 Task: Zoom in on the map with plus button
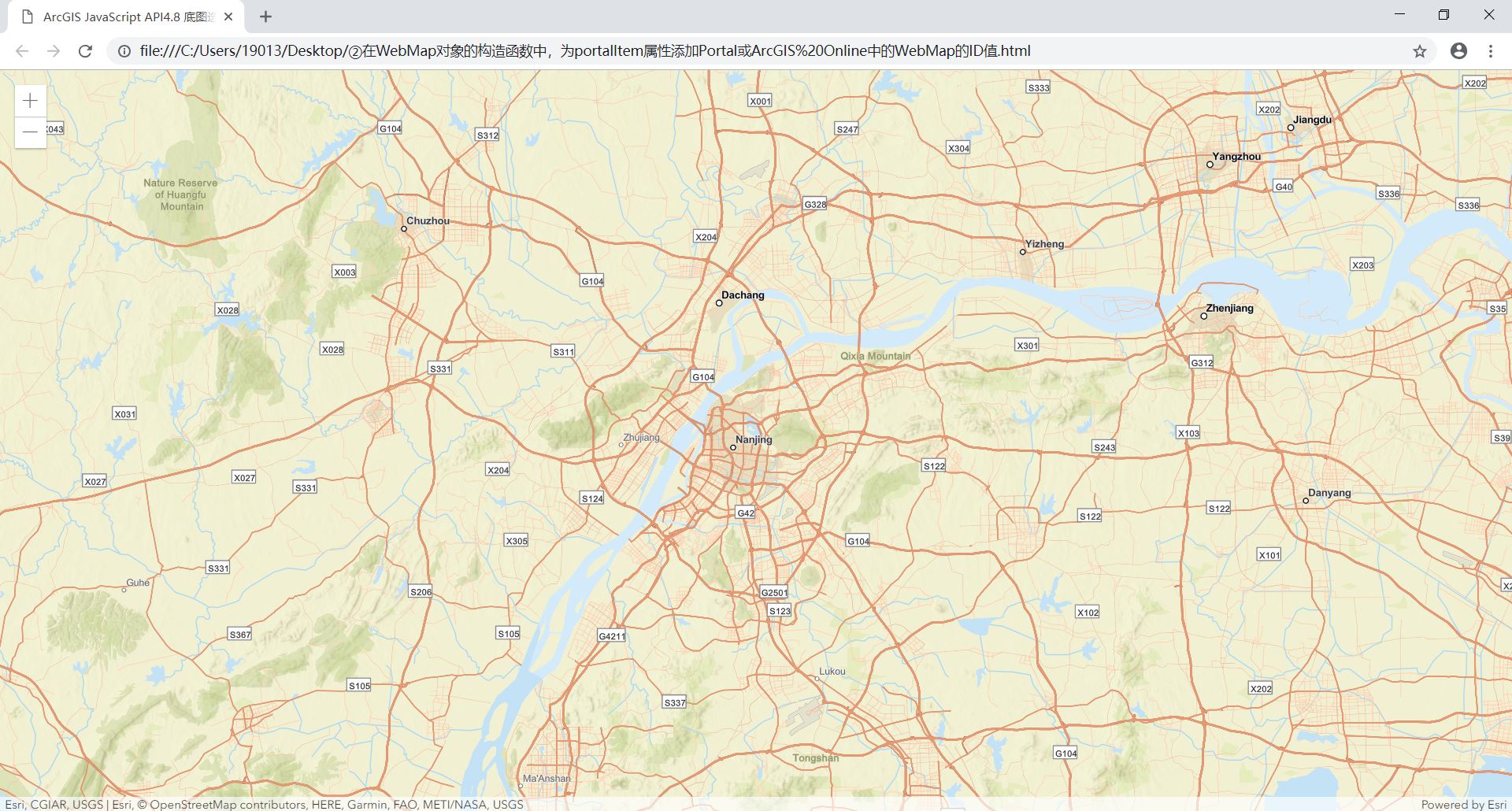pos(31,101)
